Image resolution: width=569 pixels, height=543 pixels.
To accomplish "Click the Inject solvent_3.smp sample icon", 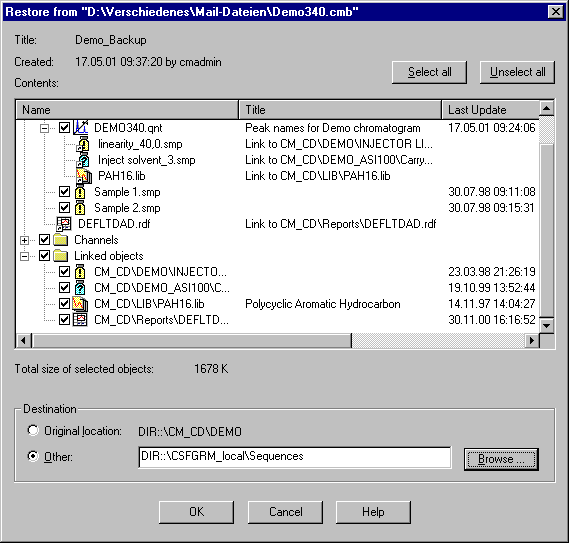I will [83, 160].
